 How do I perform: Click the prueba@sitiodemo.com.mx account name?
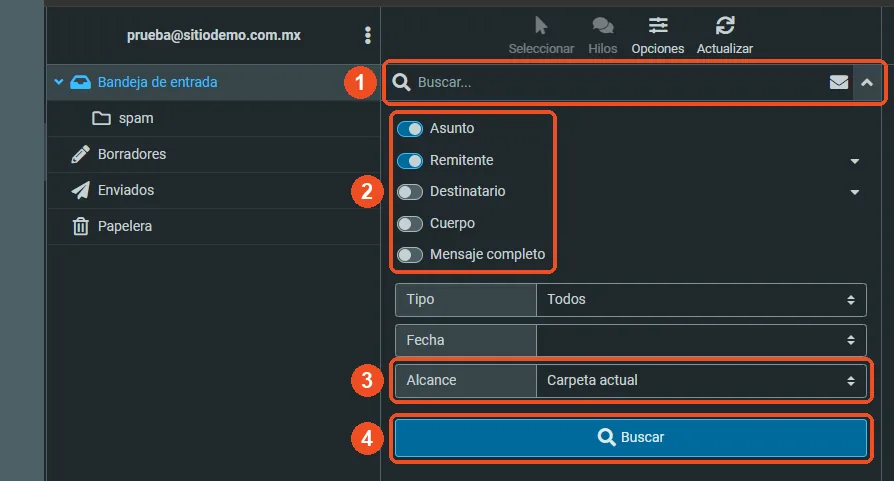[x=213, y=35]
